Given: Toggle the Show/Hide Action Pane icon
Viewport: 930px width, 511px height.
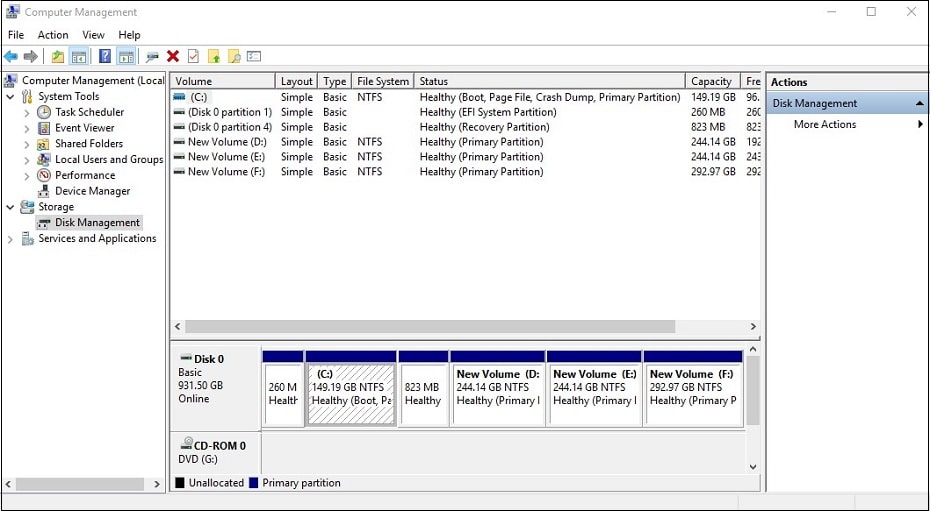Looking at the screenshot, I should [x=126, y=56].
